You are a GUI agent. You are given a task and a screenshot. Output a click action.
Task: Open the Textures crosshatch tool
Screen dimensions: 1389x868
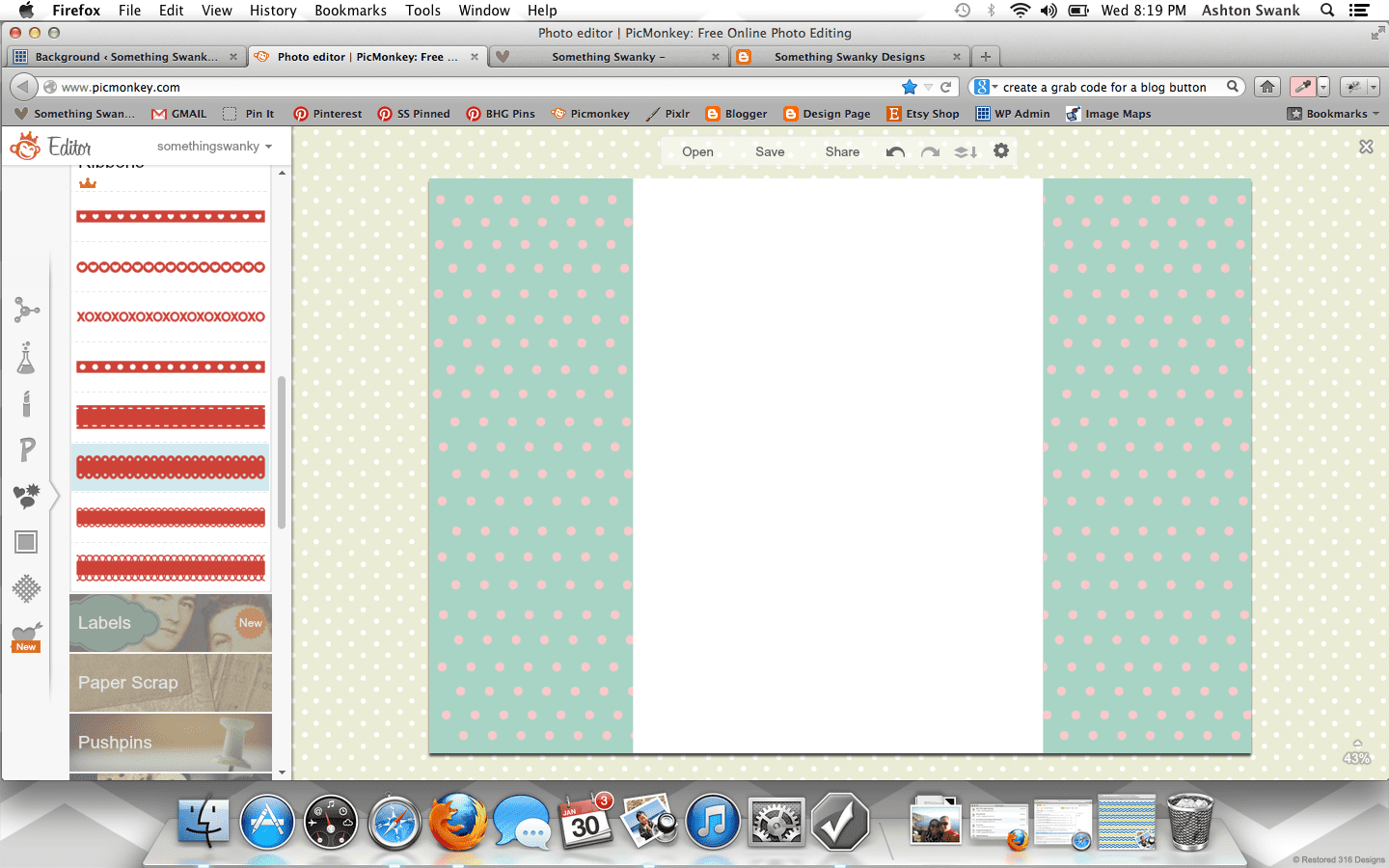click(26, 588)
